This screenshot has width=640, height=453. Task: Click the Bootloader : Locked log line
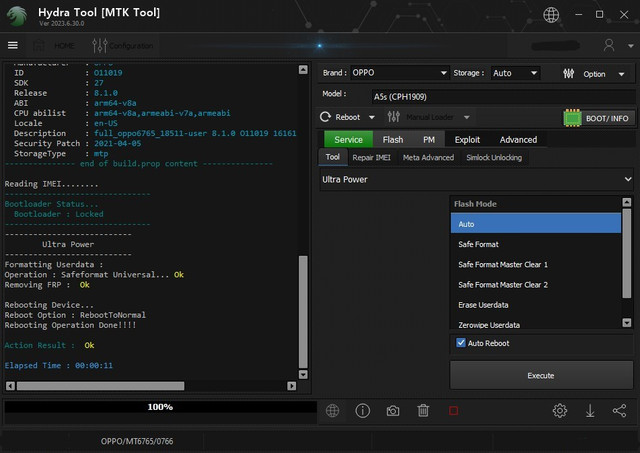point(58,214)
